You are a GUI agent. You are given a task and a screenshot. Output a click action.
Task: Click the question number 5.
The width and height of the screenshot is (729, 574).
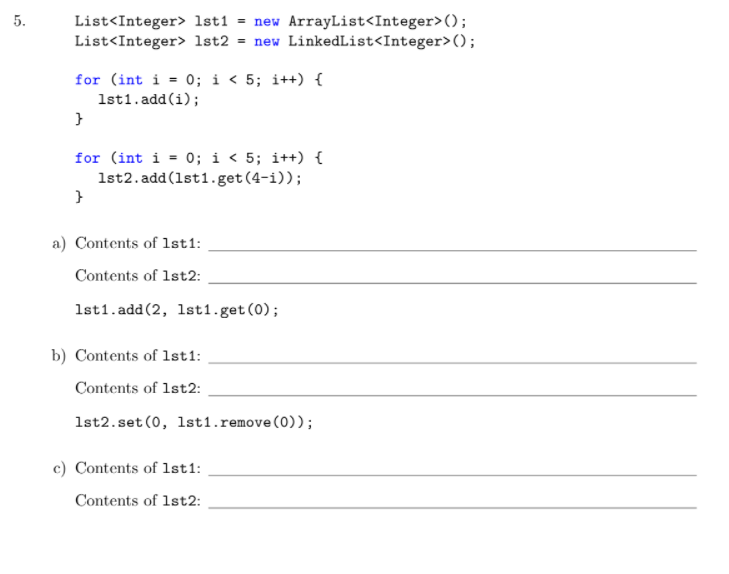[20, 21]
